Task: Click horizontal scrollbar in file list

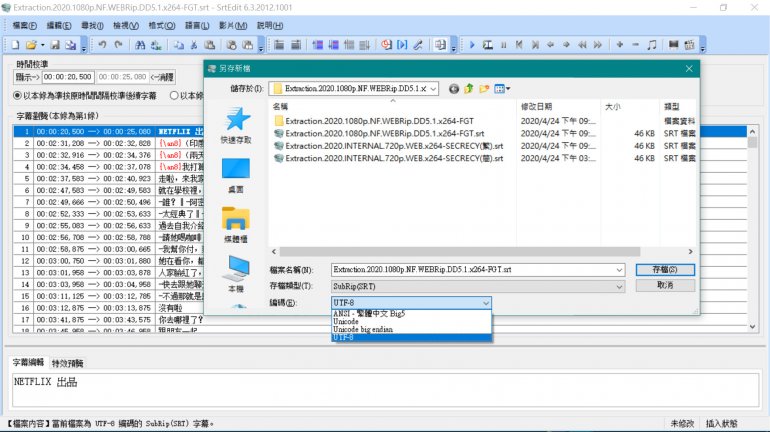Action: coord(460,251)
